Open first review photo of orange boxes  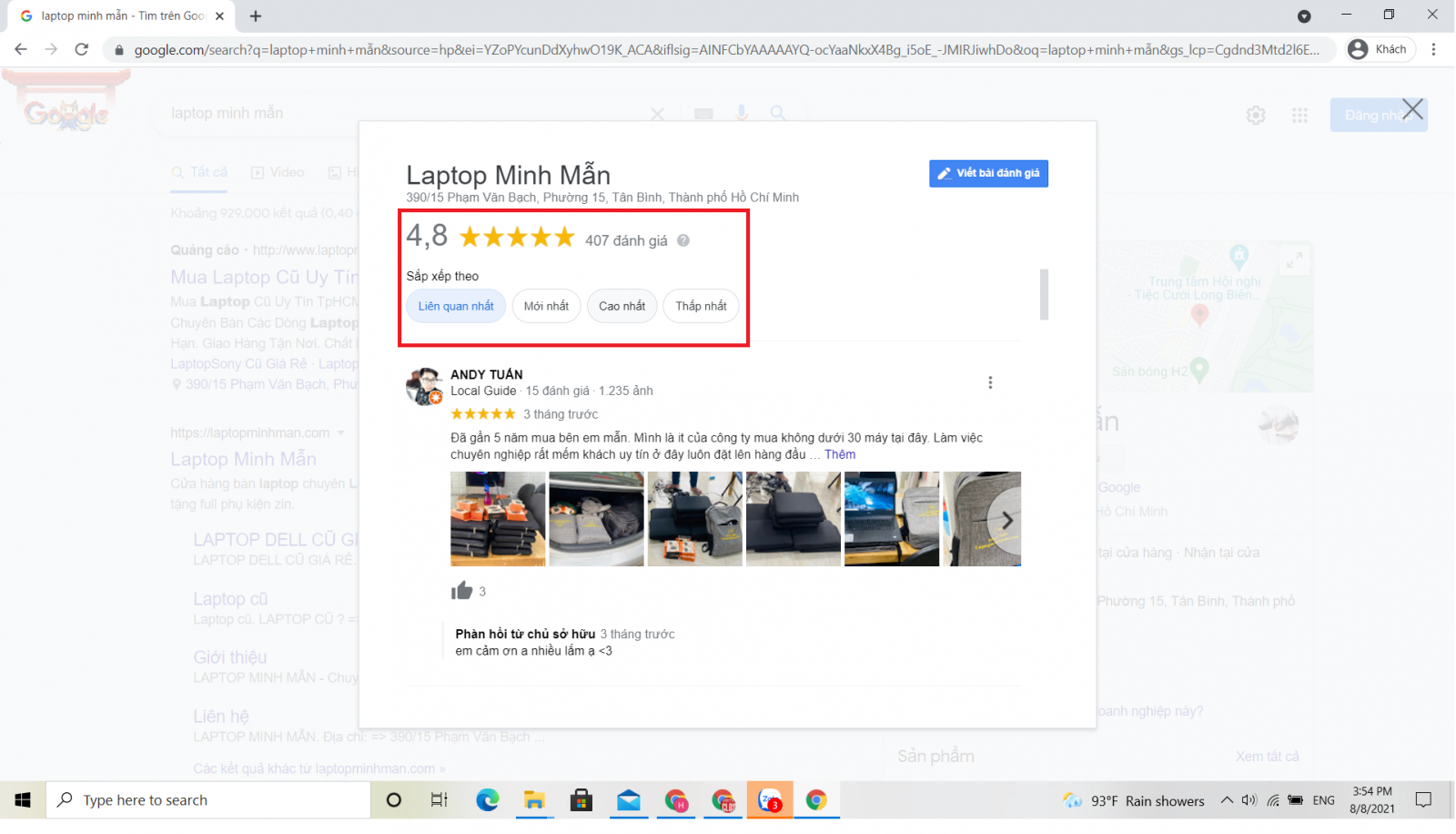coord(498,519)
